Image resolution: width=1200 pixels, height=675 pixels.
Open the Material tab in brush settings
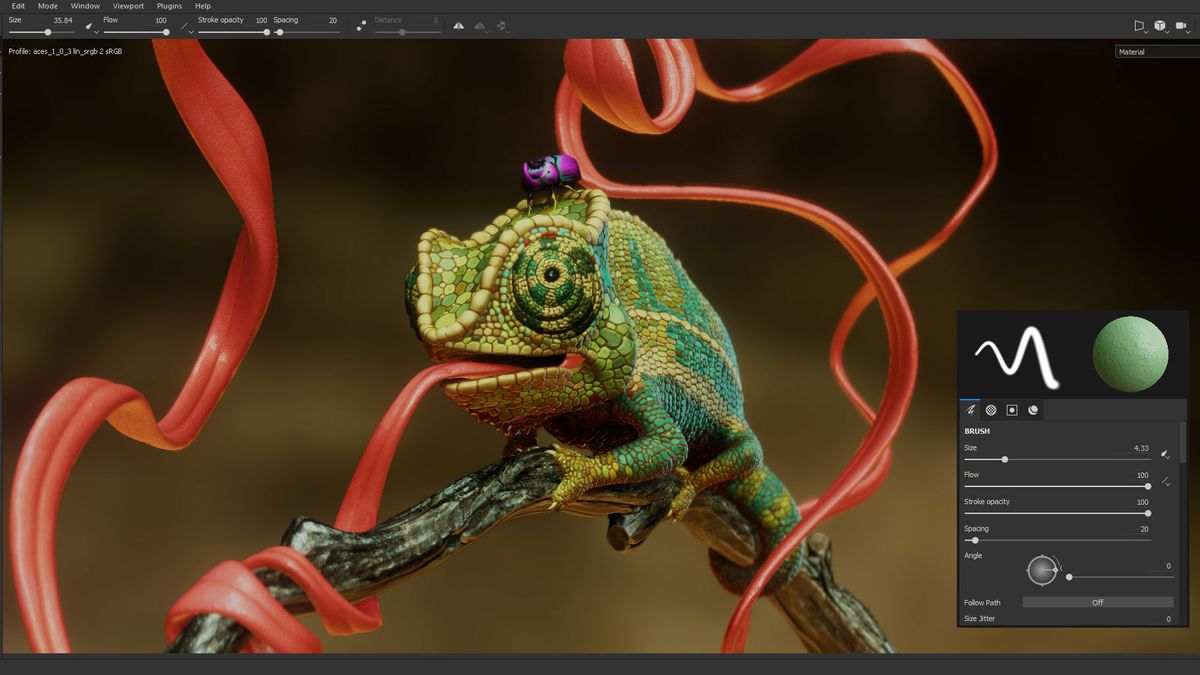coord(1032,410)
